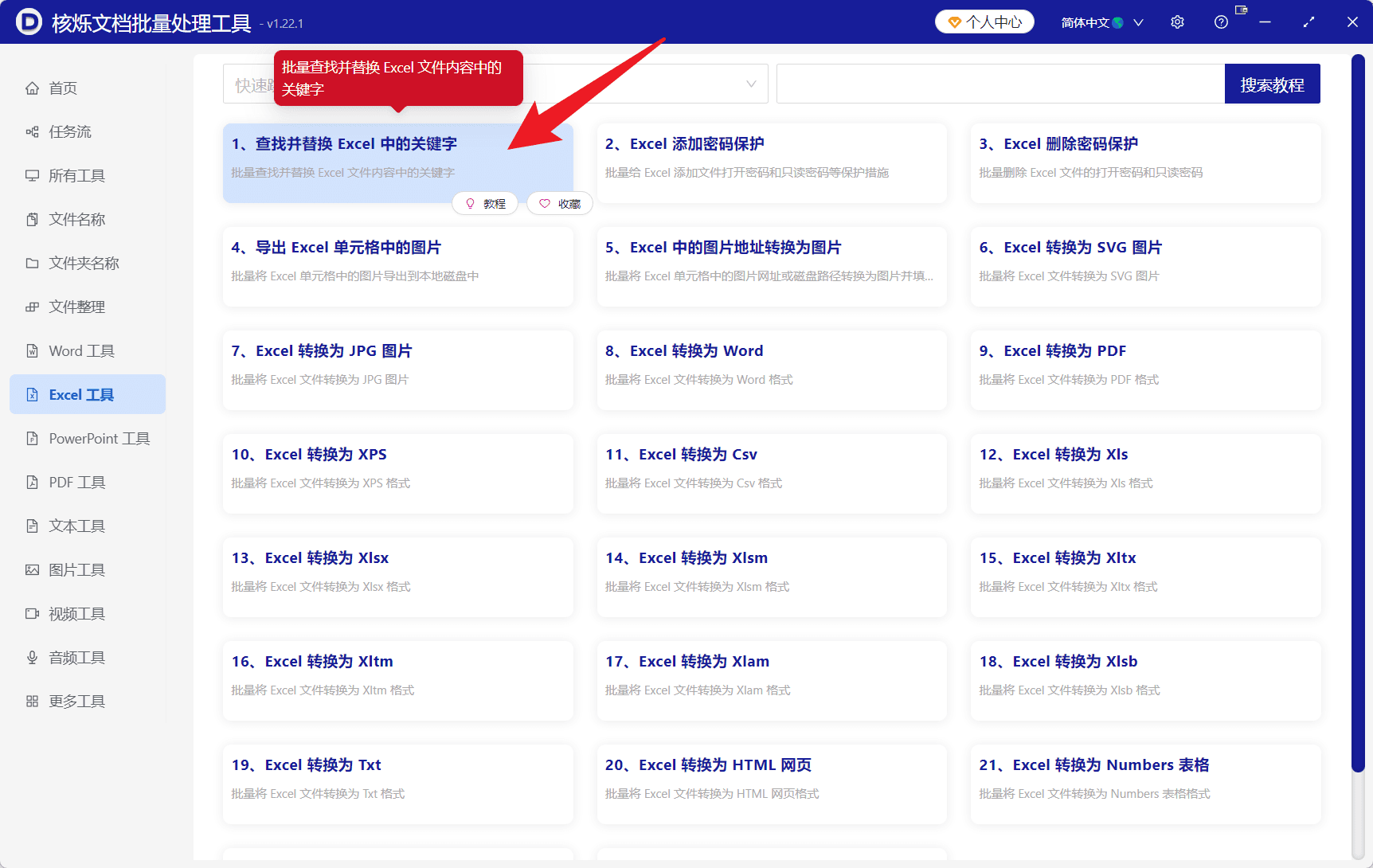This screenshot has width=1373, height=868.
Task: Click inside the tutorial search input field
Action: pos(999,83)
